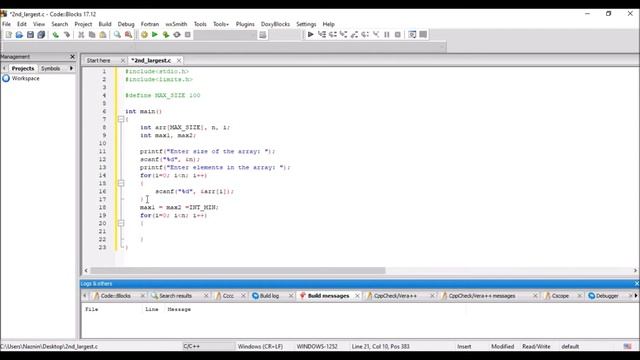The height and width of the screenshot is (360, 640).
Task: Switch to the Start here tab
Action: coord(98,60)
